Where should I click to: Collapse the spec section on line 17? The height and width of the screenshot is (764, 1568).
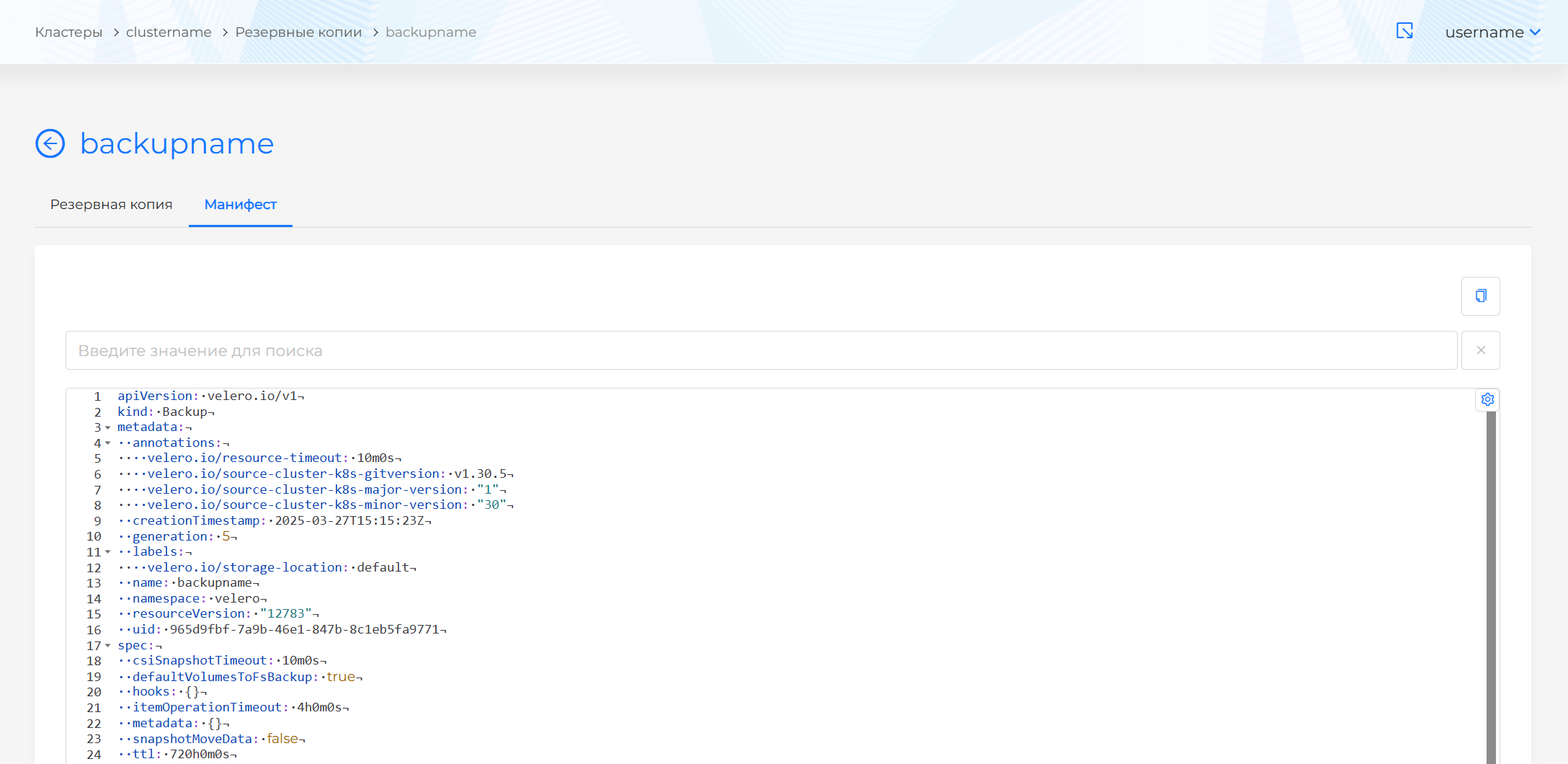tap(108, 646)
